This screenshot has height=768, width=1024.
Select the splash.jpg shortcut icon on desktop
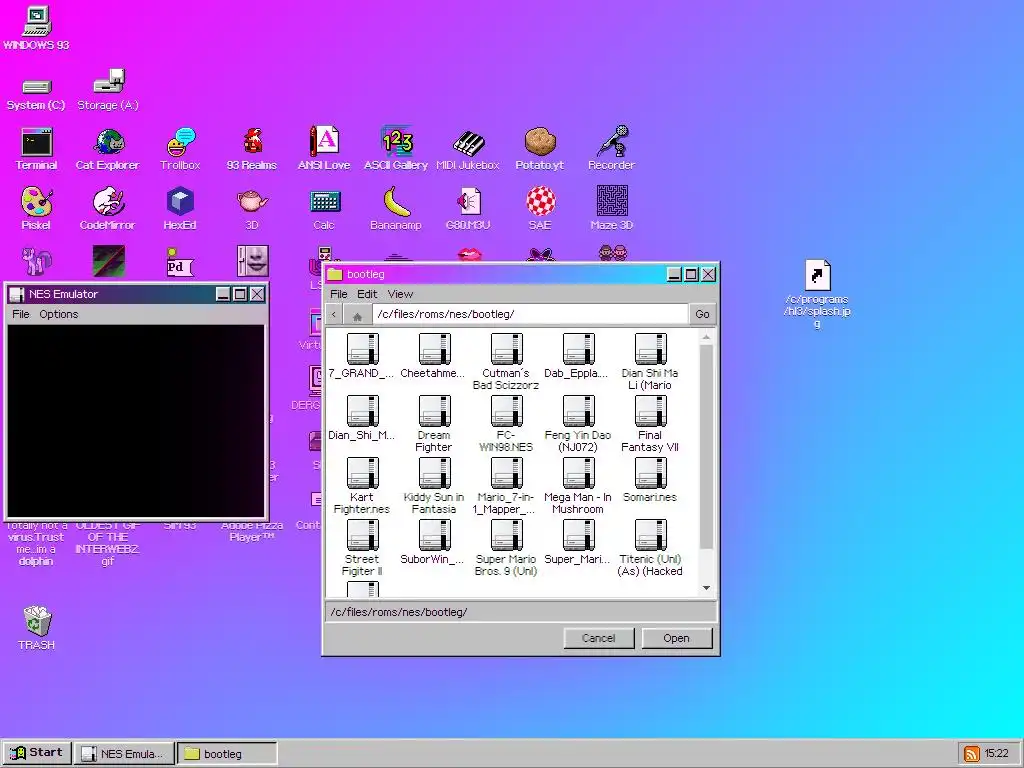pyautogui.click(x=817, y=294)
